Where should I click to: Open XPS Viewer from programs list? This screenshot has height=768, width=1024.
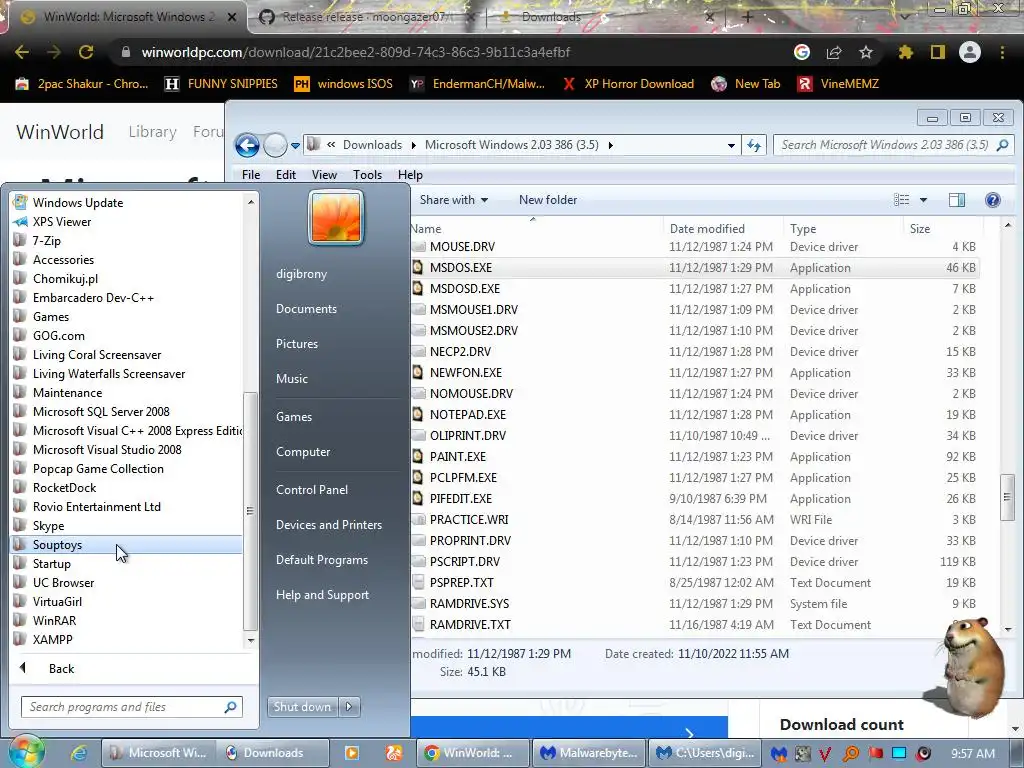(x=62, y=221)
